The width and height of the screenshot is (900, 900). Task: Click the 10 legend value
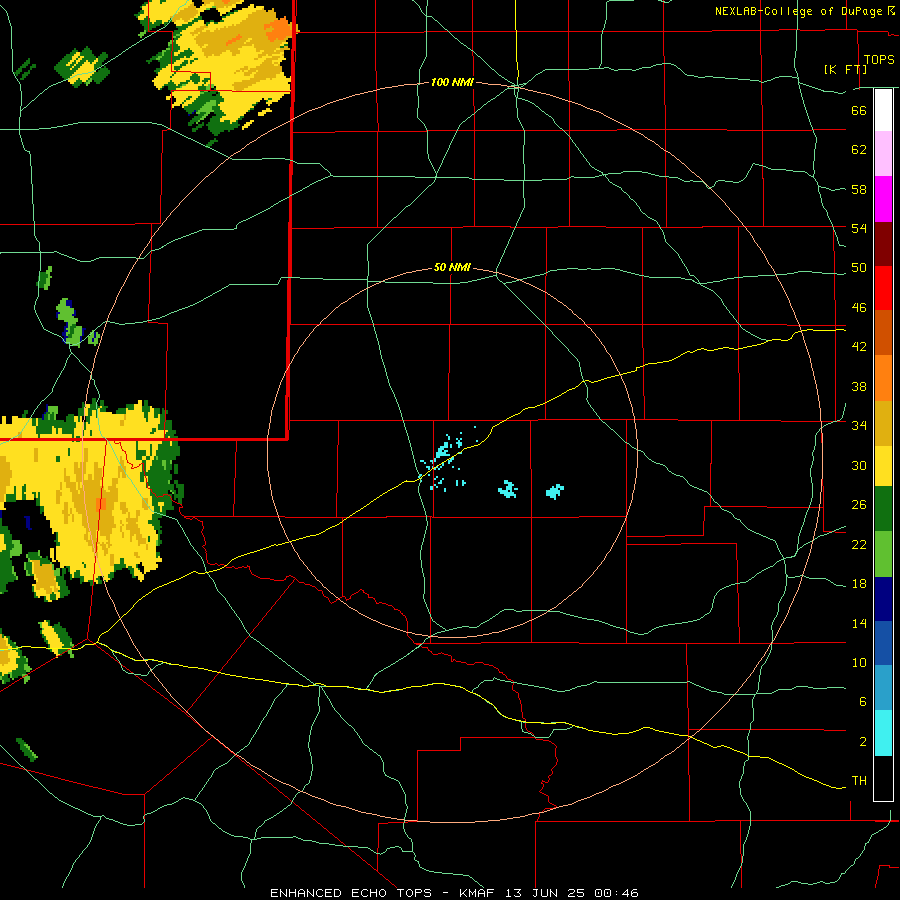pos(859,662)
